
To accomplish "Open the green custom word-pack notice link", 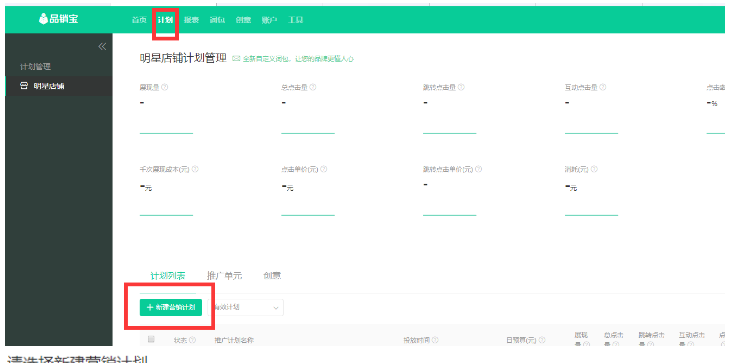I will 298,59.
